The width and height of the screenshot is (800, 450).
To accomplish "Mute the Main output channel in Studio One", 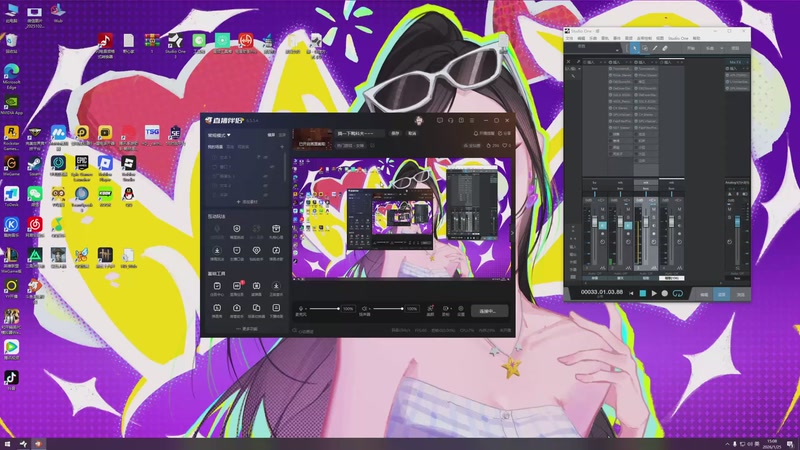I will tap(730, 209).
